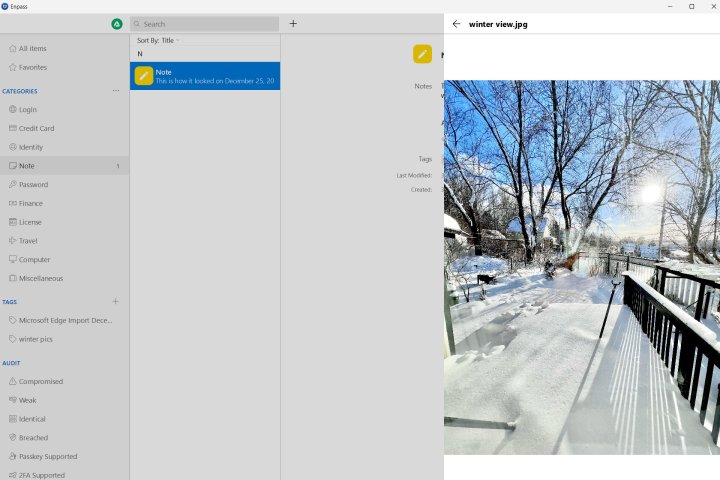This screenshot has height=480, width=720.
Task: Select the Login category
Action: (x=28, y=110)
